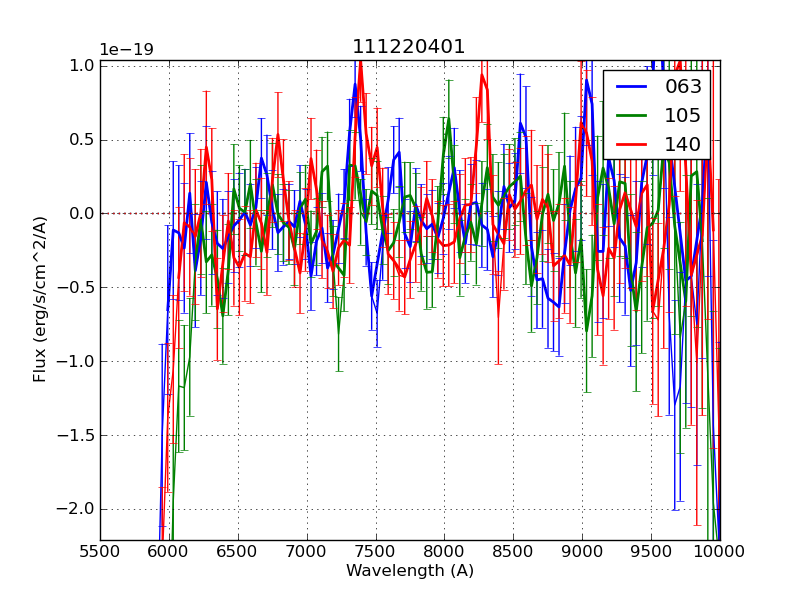
Task: Click the 1e-19 exponent label
Action: click(x=126, y=50)
